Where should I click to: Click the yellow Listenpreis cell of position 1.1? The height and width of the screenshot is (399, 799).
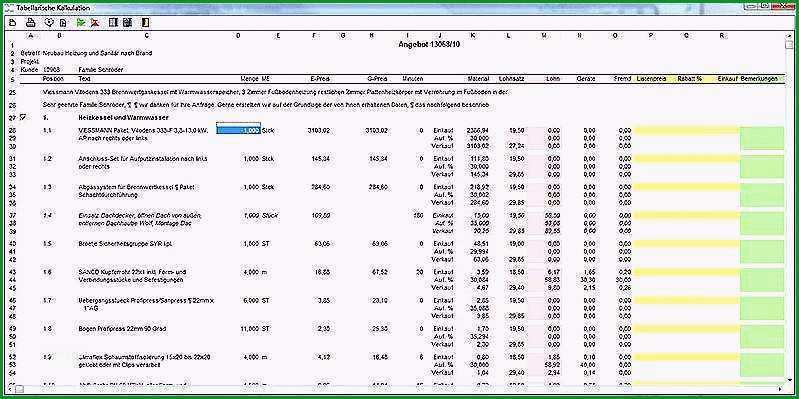tap(651, 130)
